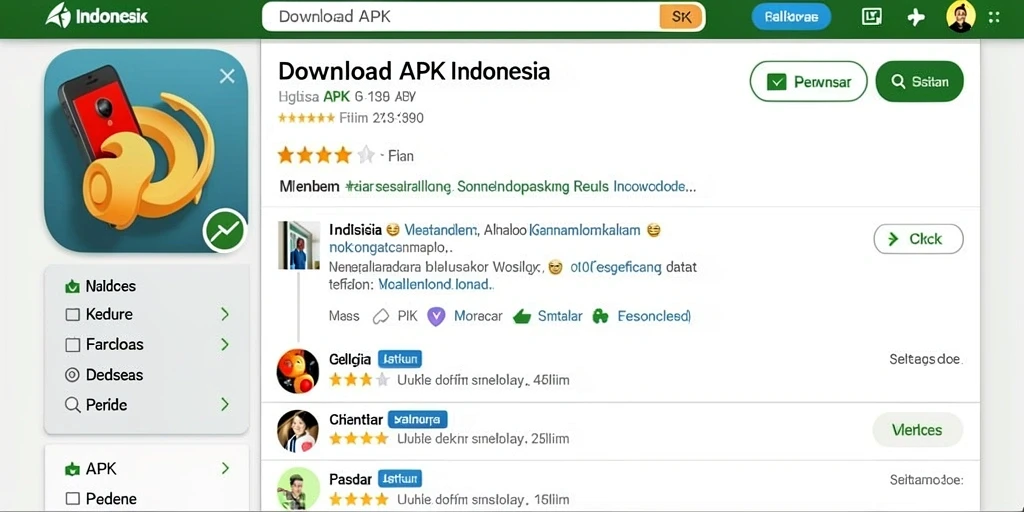Select the Dedseas radio option
This screenshot has width=1024, height=512.
(x=72, y=375)
